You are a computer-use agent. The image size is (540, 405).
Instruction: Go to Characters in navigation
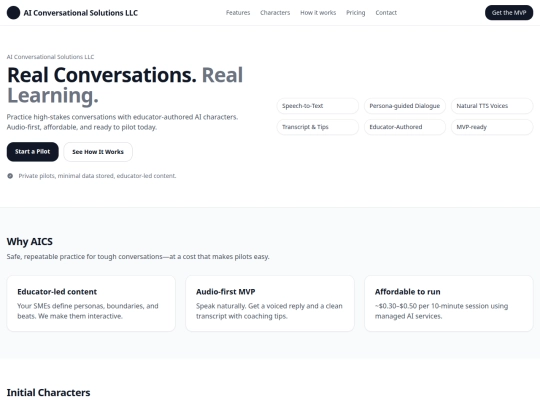tap(275, 13)
